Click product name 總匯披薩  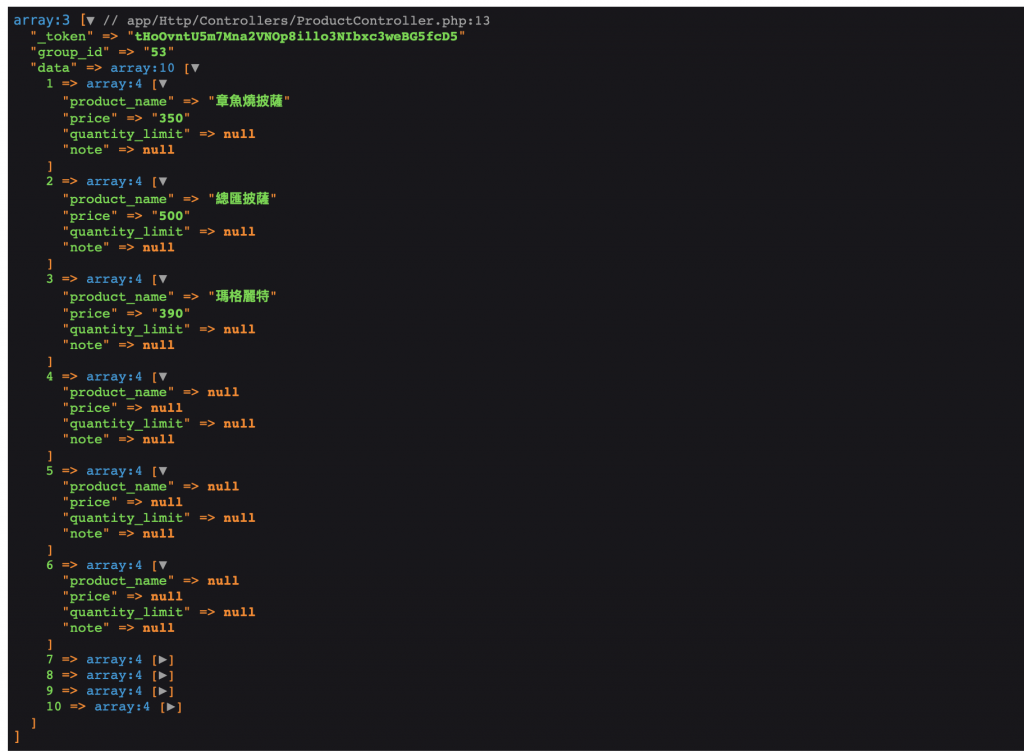pos(242,198)
